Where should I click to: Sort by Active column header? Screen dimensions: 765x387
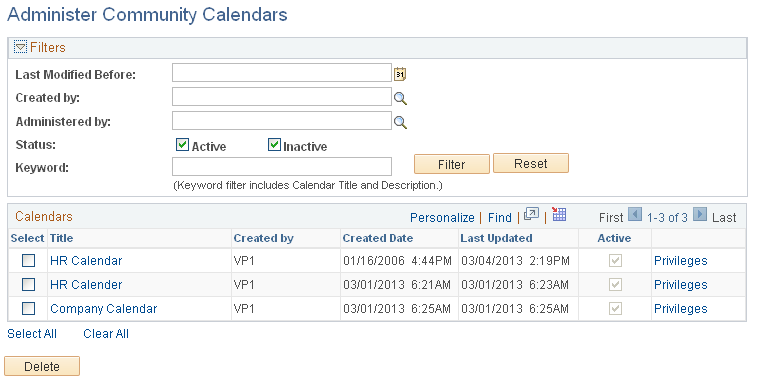tap(614, 238)
